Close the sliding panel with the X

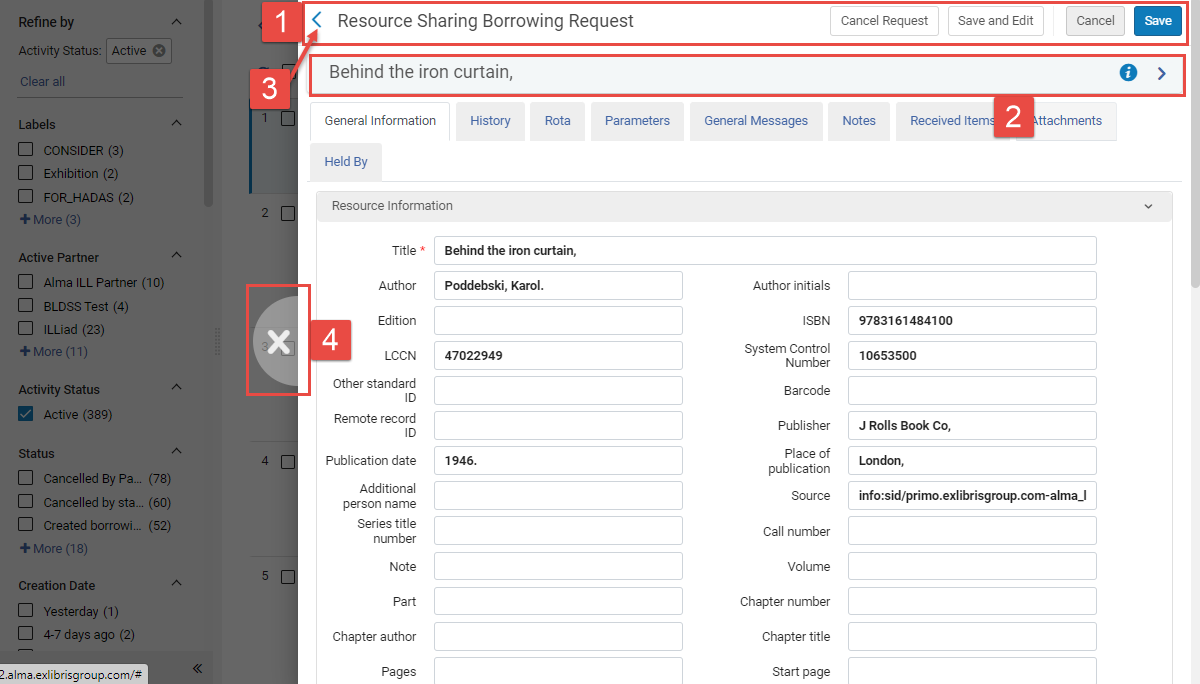pyautogui.click(x=279, y=342)
